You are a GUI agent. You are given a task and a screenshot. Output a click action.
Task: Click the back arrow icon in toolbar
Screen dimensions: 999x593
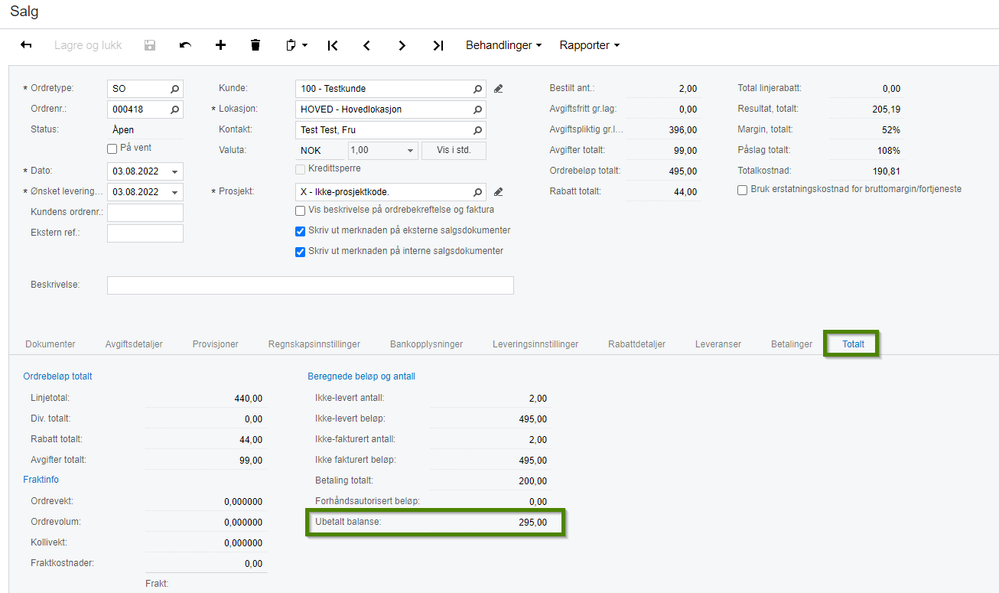26,45
